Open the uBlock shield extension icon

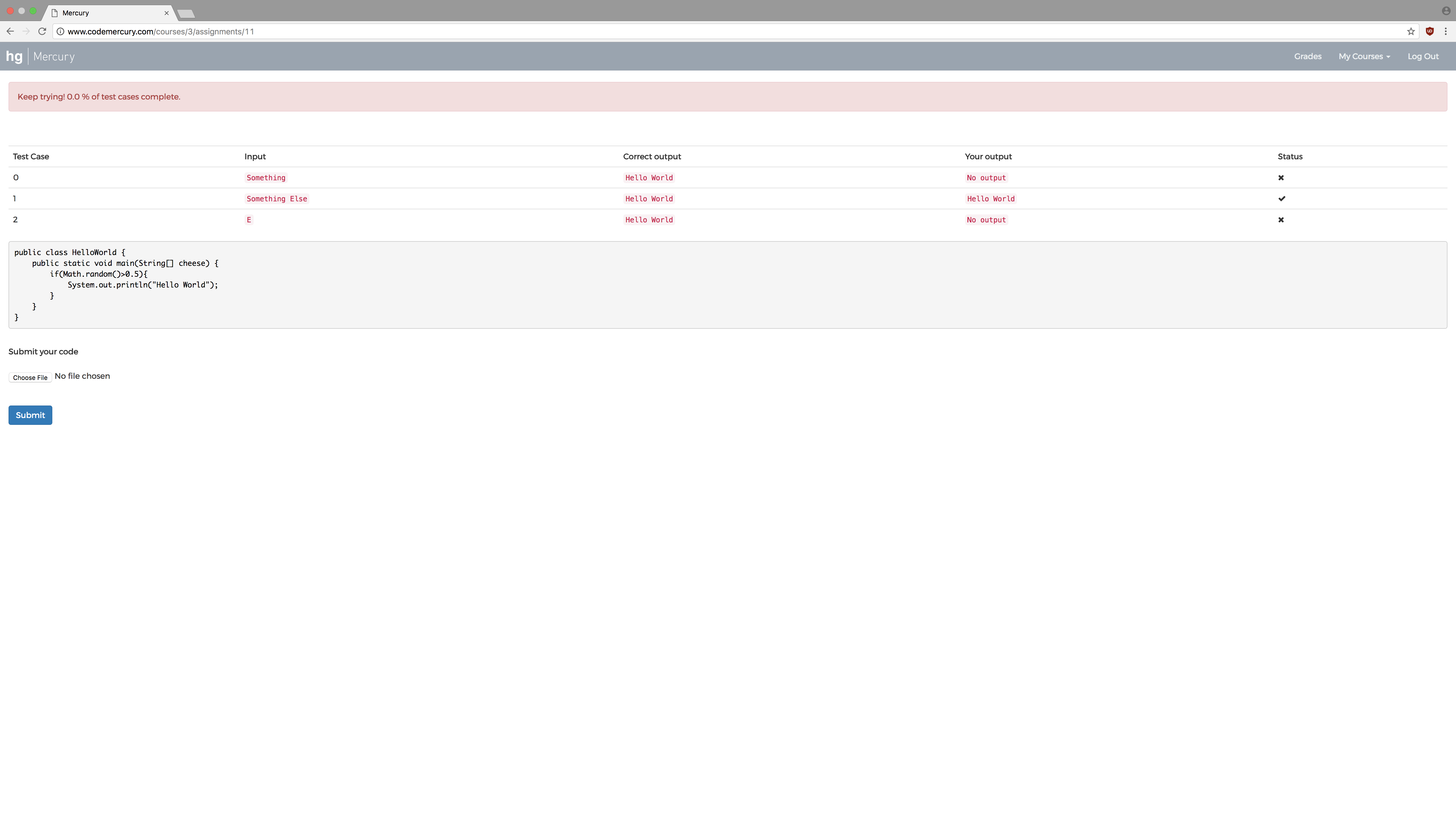[1430, 32]
